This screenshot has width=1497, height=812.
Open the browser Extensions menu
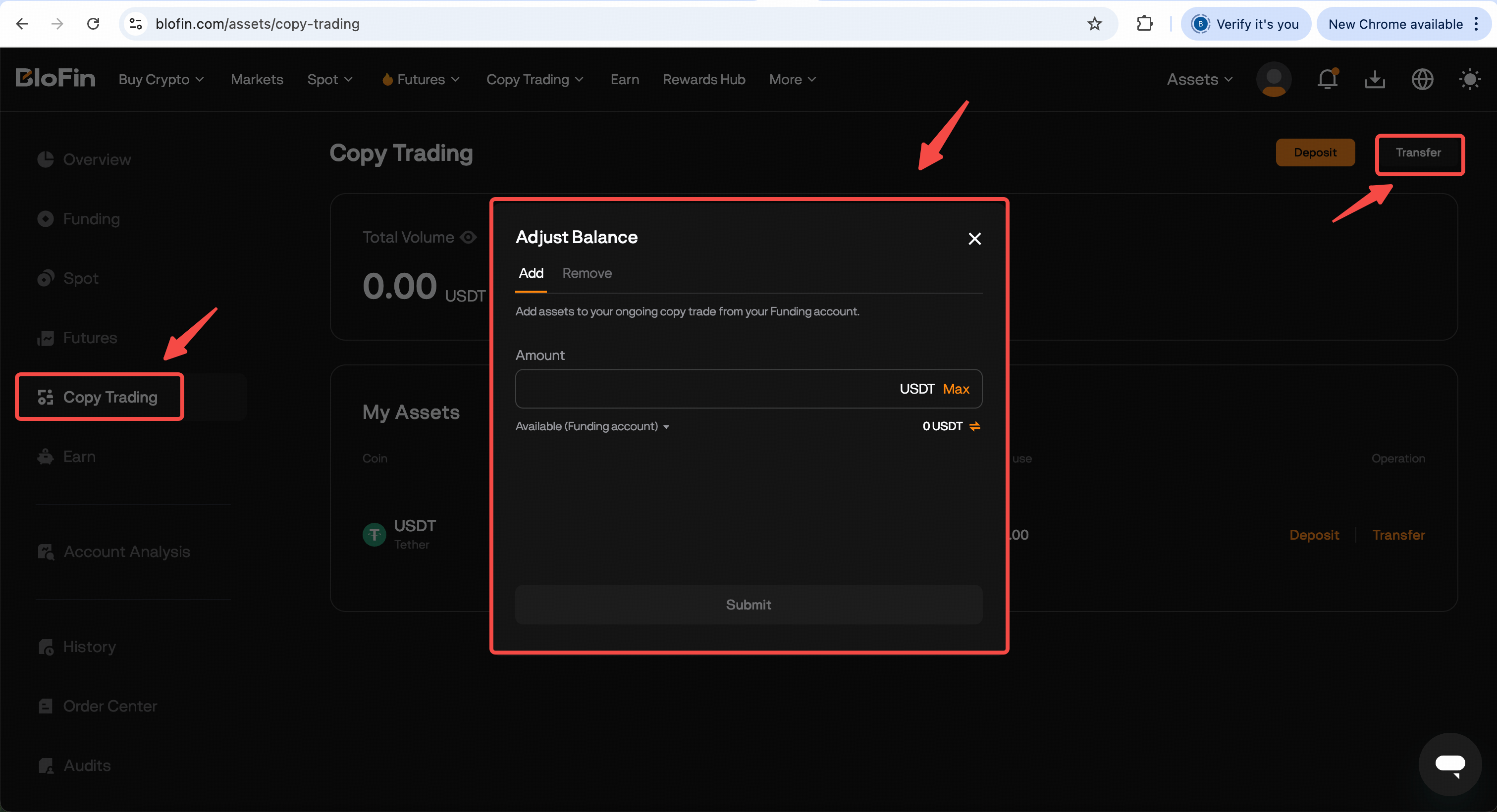pyautogui.click(x=1144, y=24)
